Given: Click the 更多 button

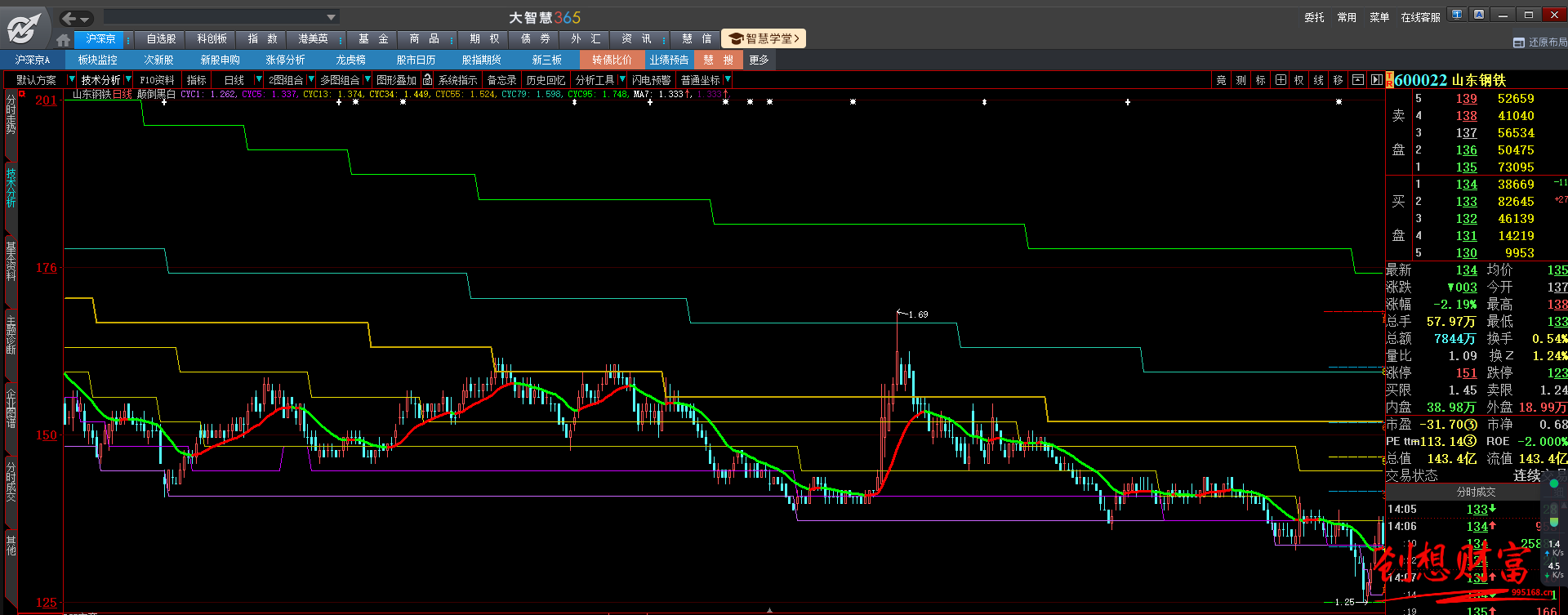Looking at the screenshot, I should 759,60.
